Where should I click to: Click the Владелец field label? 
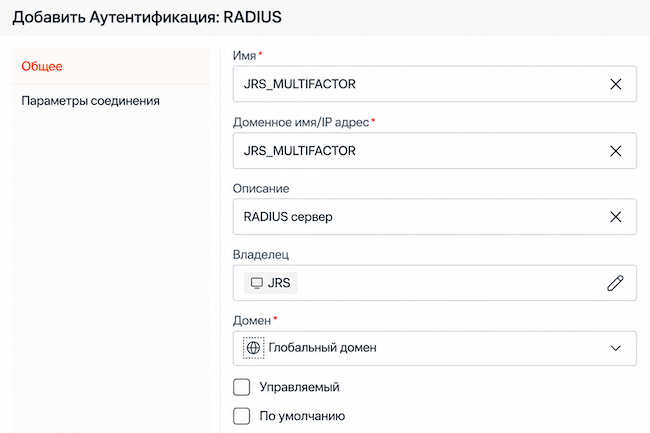pos(261,254)
